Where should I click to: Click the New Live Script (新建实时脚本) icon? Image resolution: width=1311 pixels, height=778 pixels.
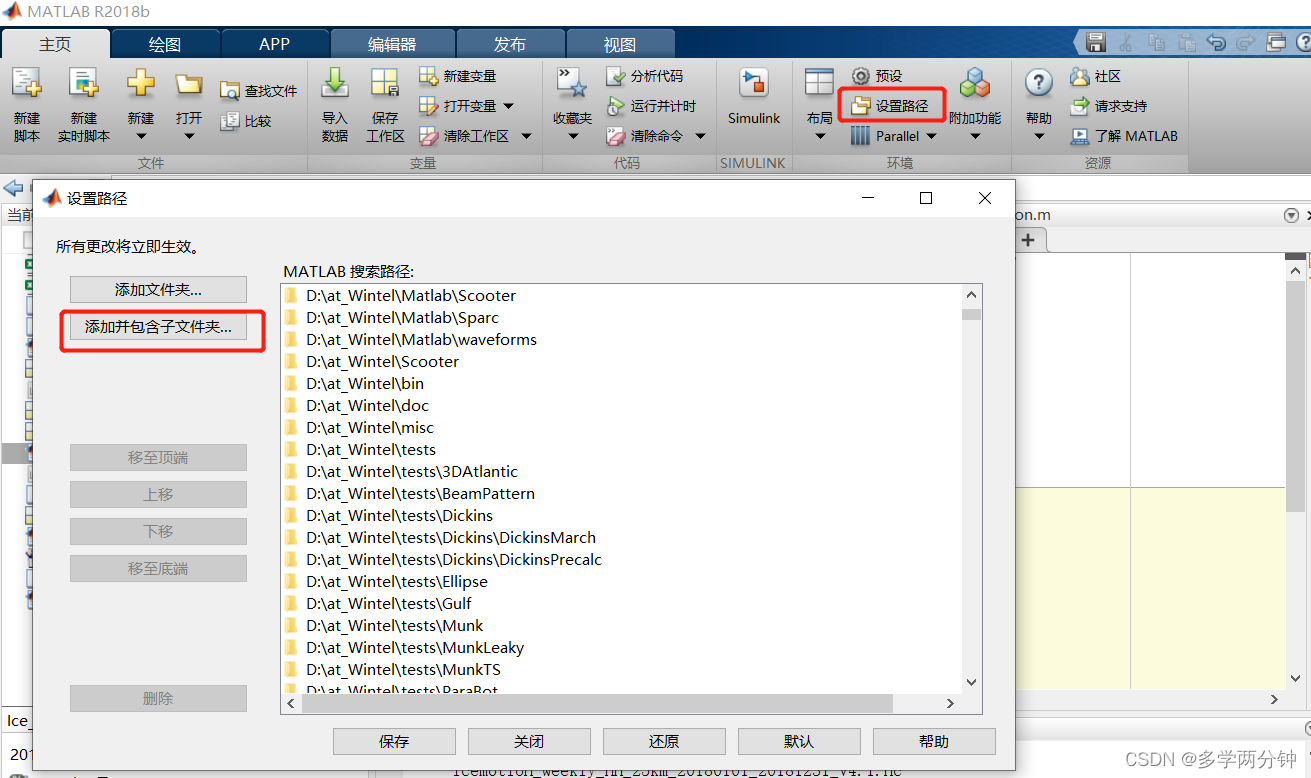point(83,84)
